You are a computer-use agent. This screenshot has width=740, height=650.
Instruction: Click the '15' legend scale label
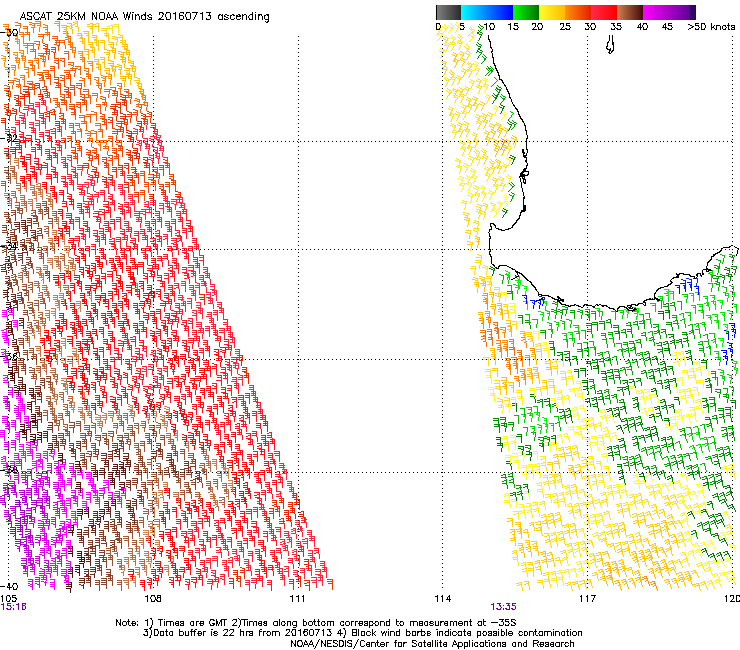pyautogui.click(x=513, y=27)
